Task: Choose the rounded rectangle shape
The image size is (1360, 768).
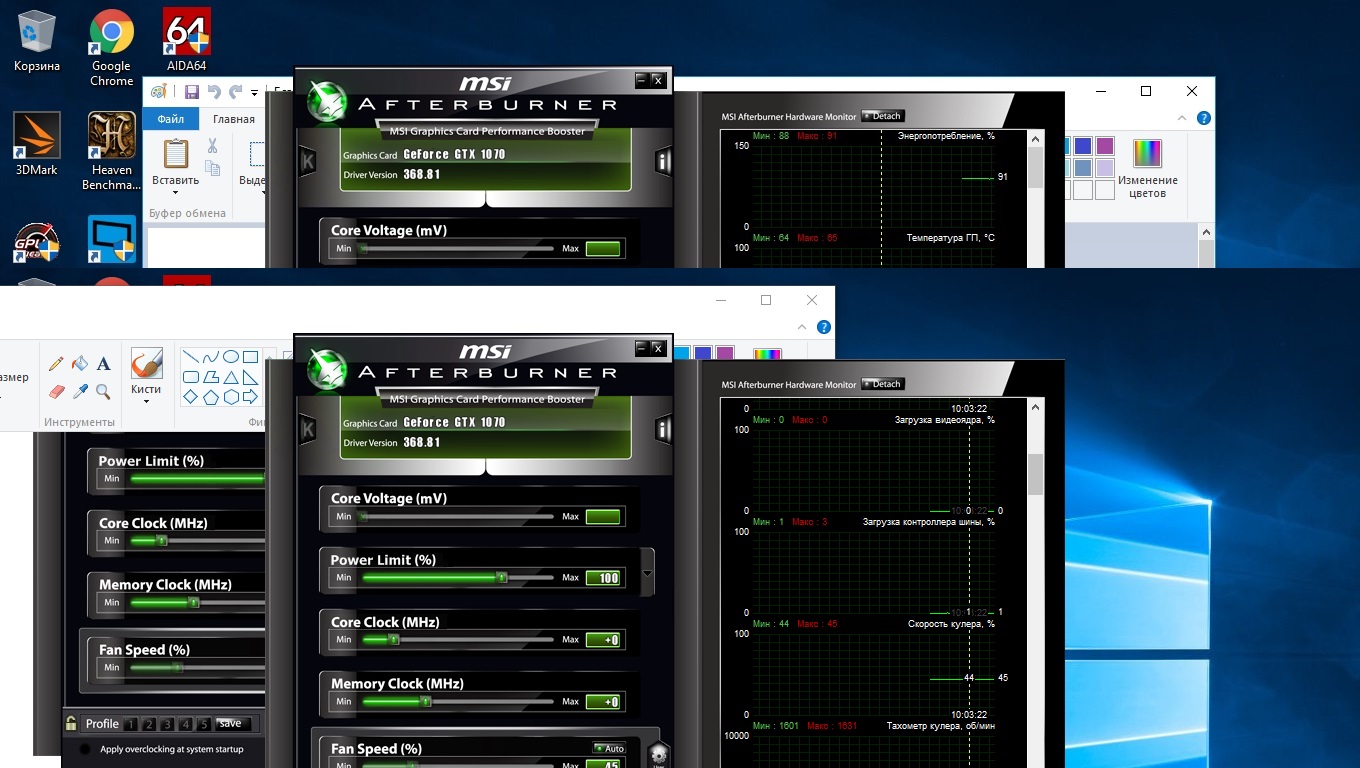Action: coord(190,377)
